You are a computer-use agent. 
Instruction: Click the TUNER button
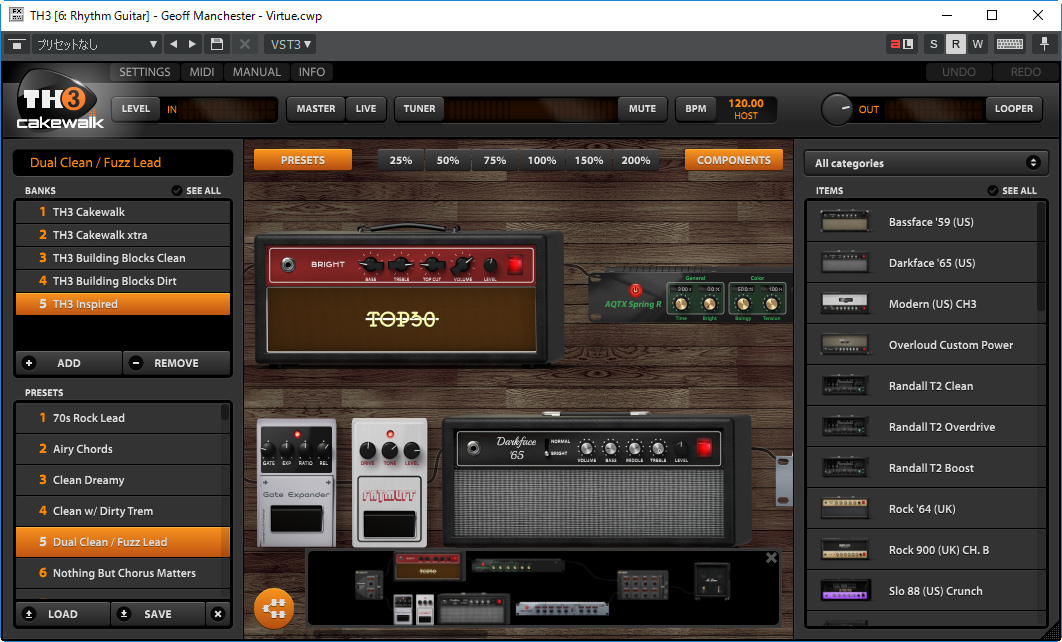[419, 108]
